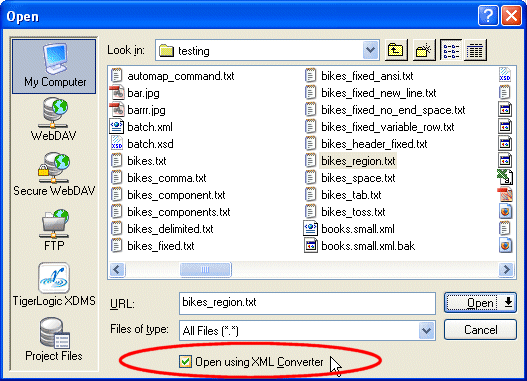Image resolution: width=527 pixels, height=381 pixels.
Task: Expand the Look in folder dropdown
Action: tap(370, 50)
